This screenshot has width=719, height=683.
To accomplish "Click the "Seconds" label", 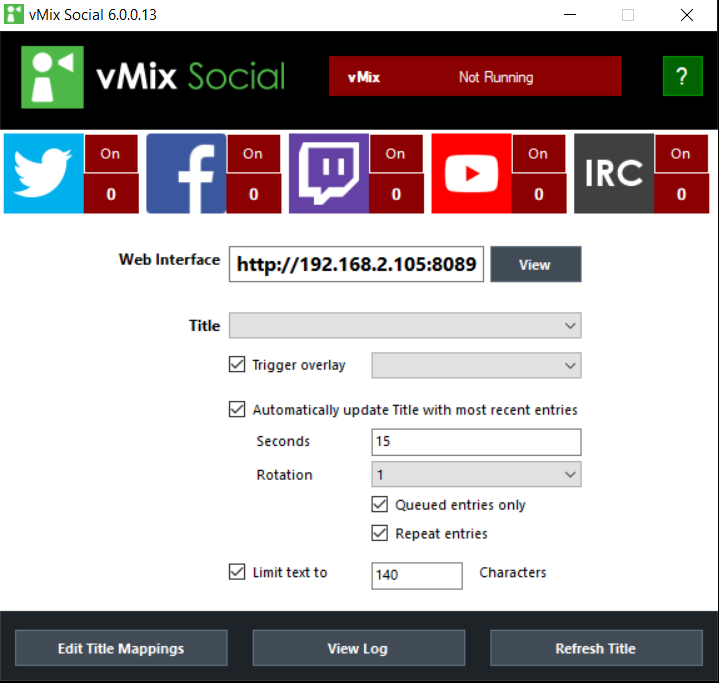I will (x=283, y=441).
